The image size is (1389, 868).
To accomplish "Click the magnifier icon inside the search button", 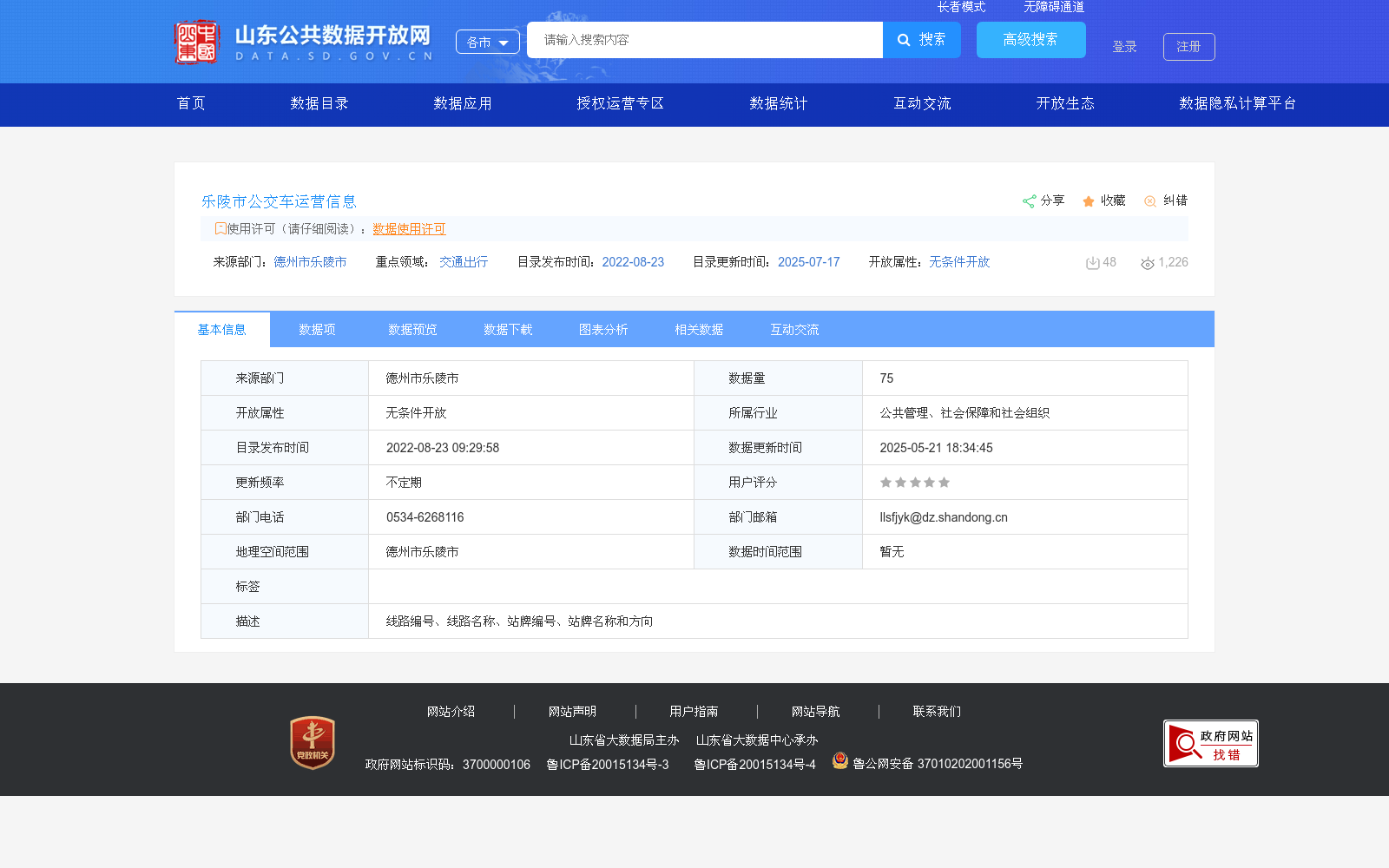I will (x=903, y=40).
